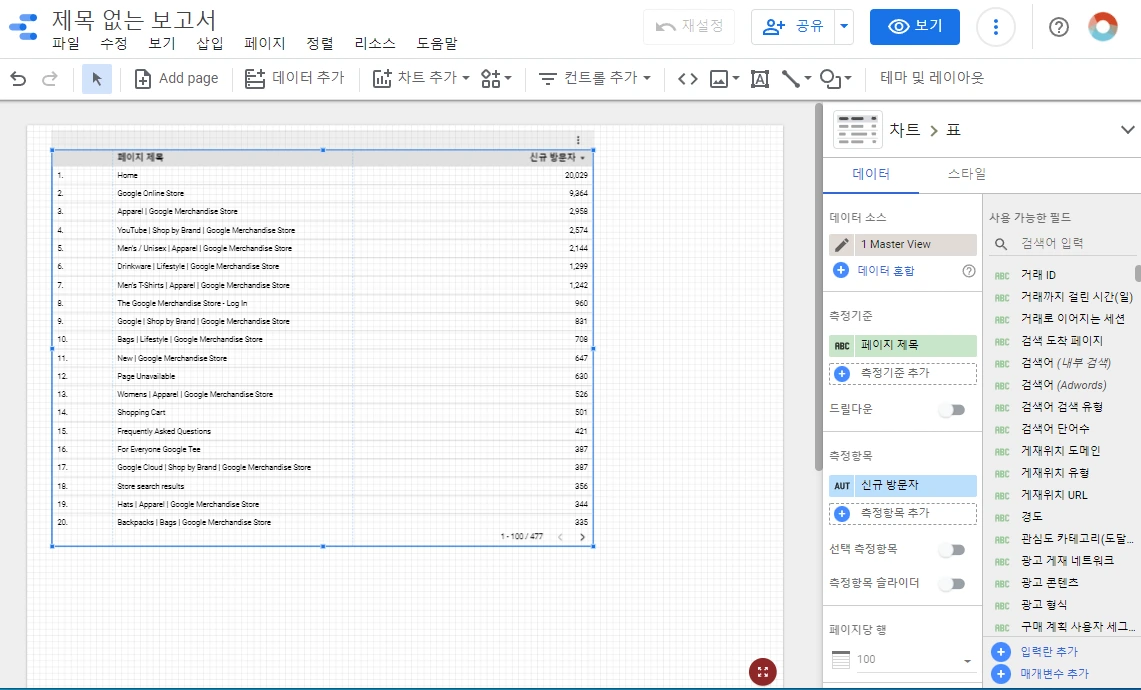The width and height of the screenshot is (1141, 690).
Task: Select the 검색 도착 페이지 field
Action: [x=1062, y=341]
